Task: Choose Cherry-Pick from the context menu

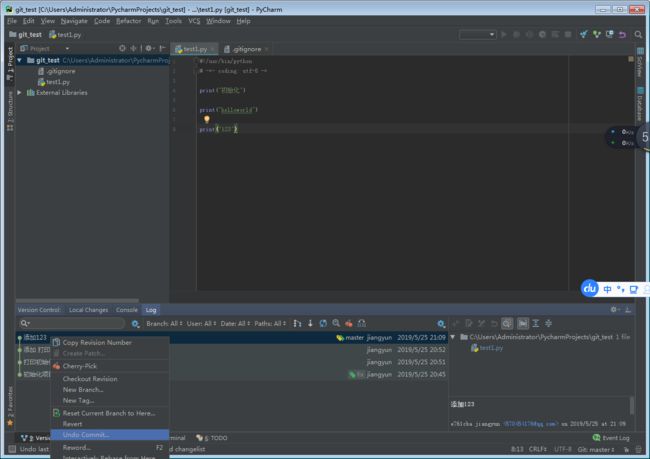Action: [x=110, y=366]
